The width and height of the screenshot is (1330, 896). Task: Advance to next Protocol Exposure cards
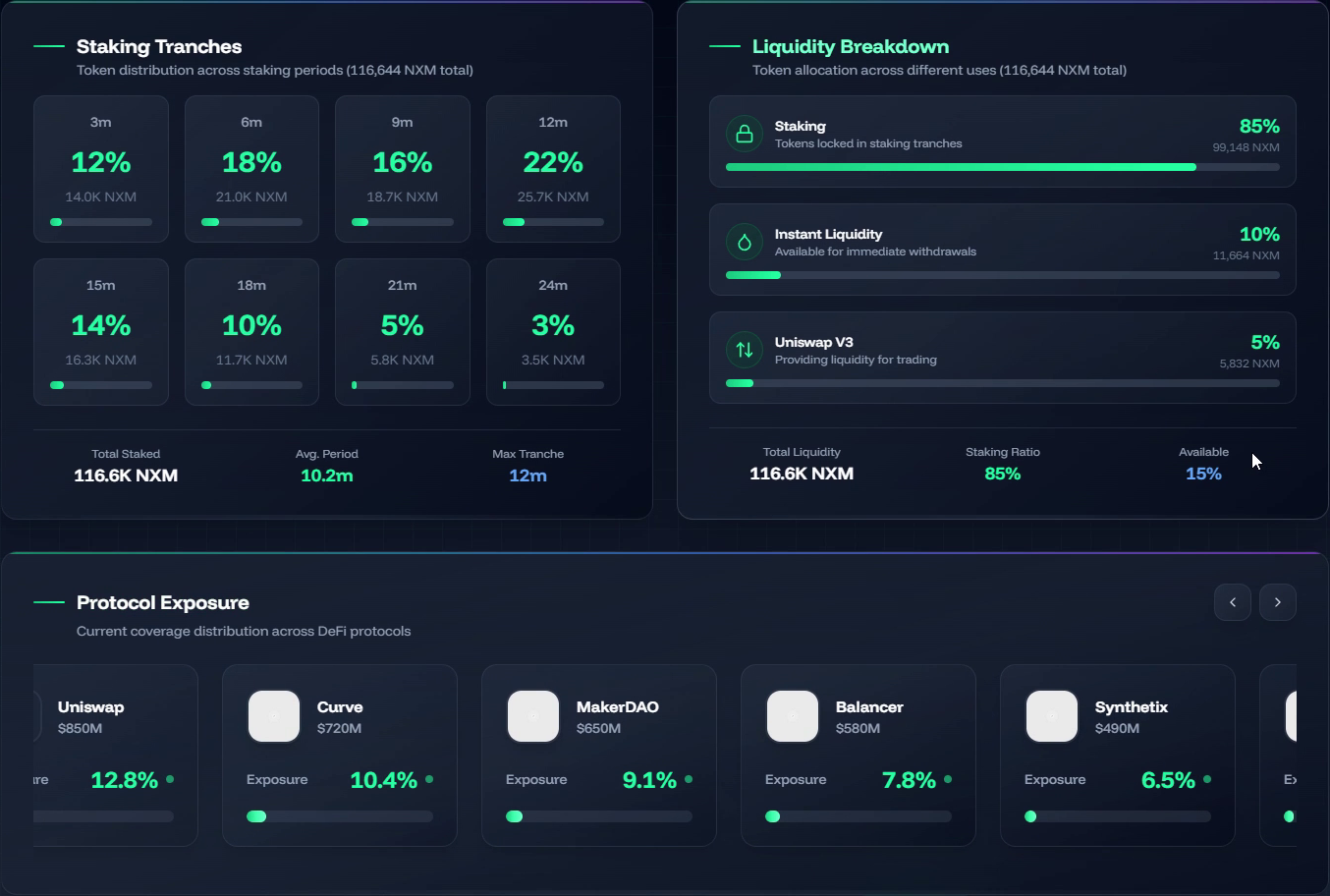(1278, 602)
